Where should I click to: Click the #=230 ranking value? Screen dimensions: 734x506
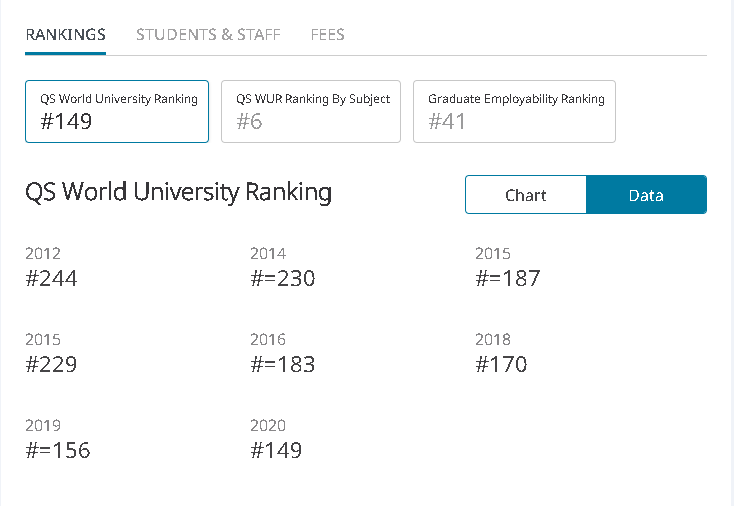click(282, 278)
